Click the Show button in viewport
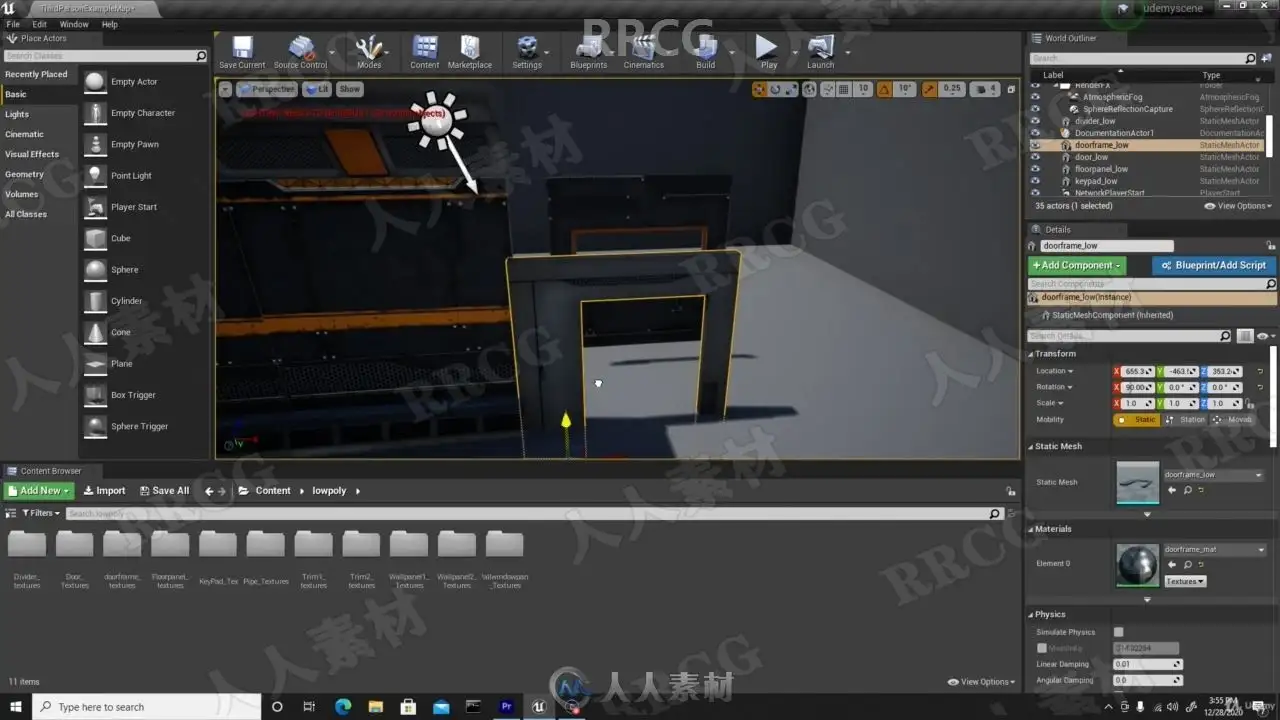The width and height of the screenshot is (1280, 720). pos(350,89)
